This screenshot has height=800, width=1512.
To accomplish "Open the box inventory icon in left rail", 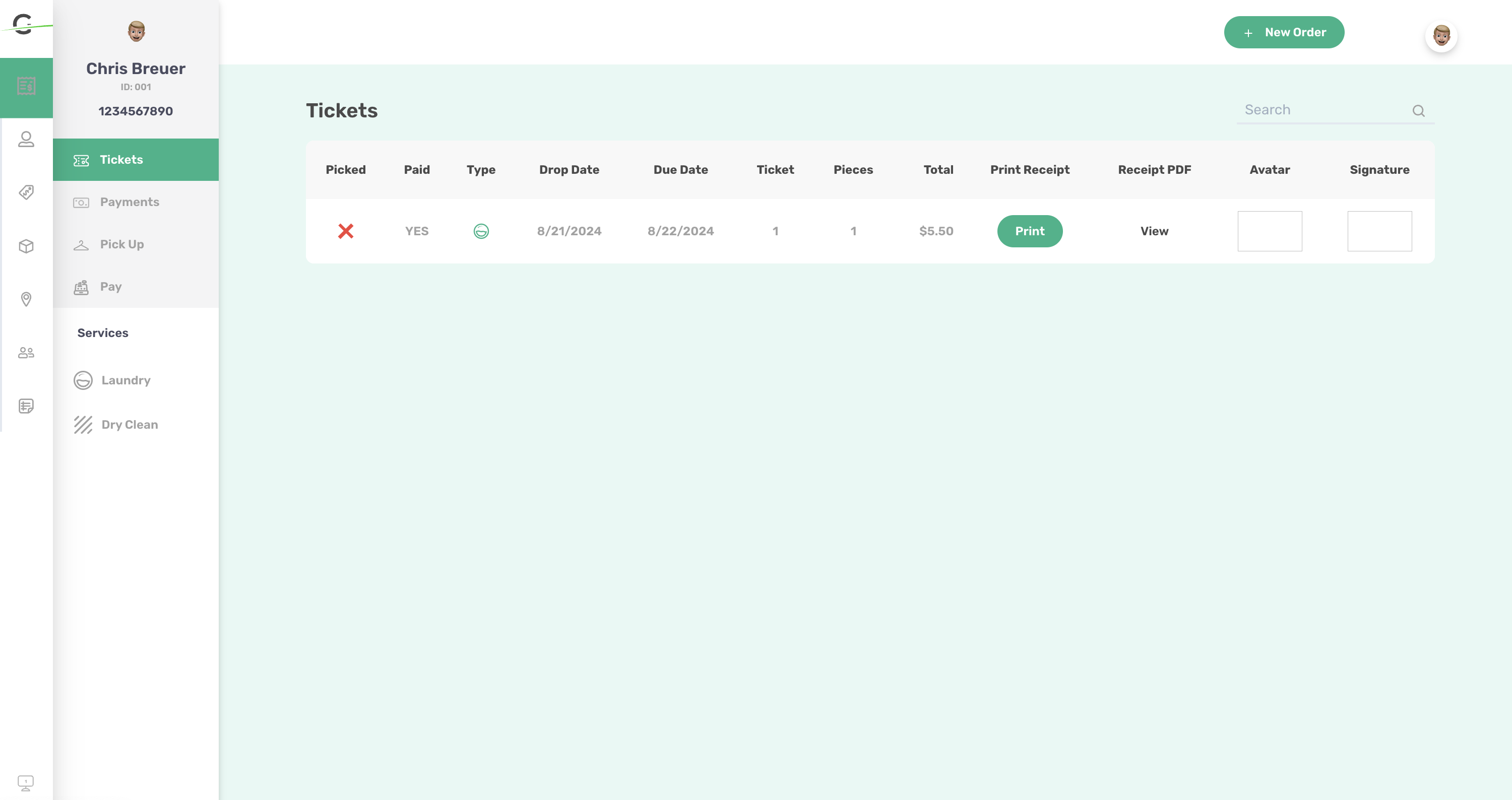I will click(x=26, y=246).
